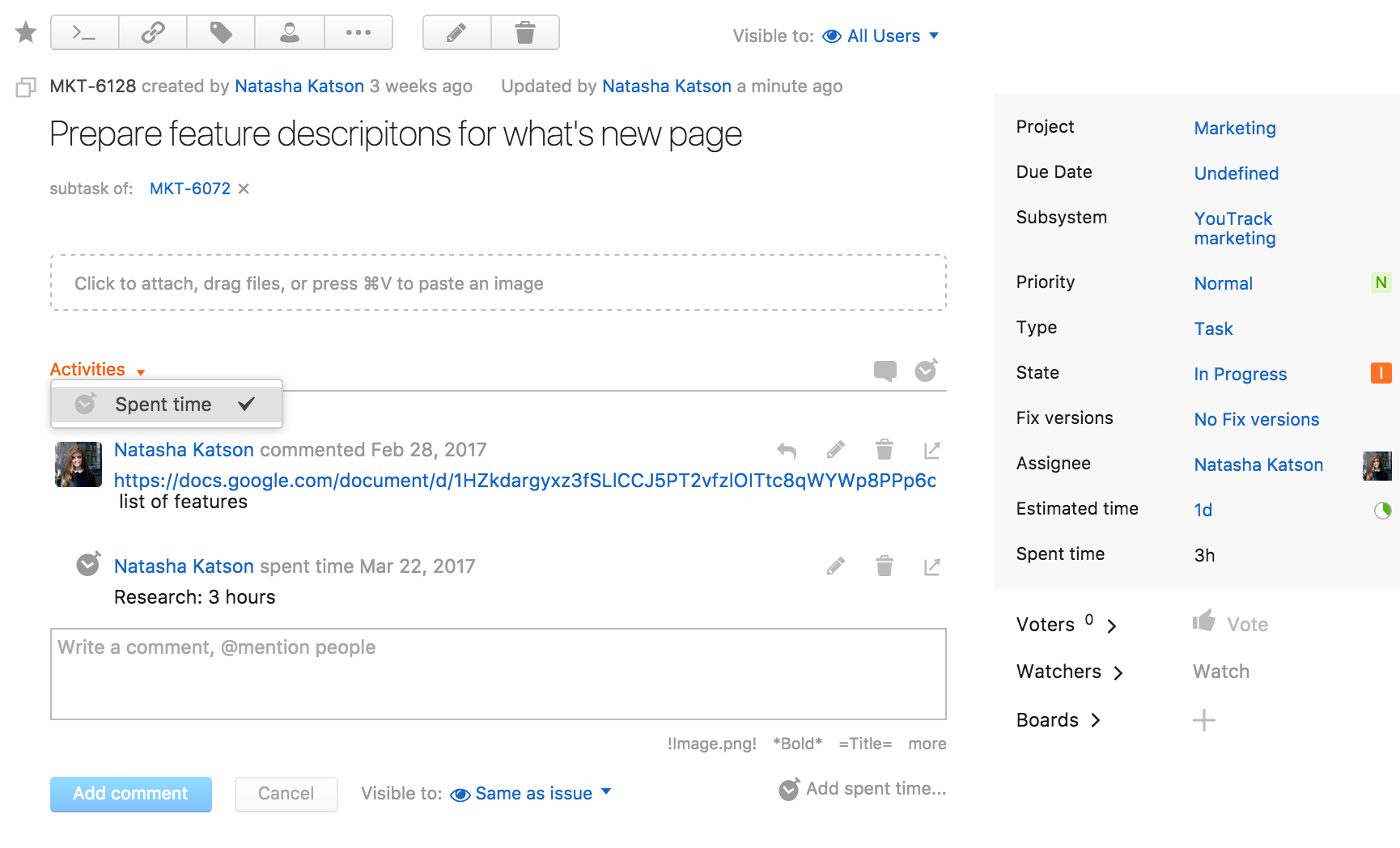The width and height of the screenshot is (1400, 848).
Task: Click the assign user toolbar icon
Action: [x=289, y=32]
